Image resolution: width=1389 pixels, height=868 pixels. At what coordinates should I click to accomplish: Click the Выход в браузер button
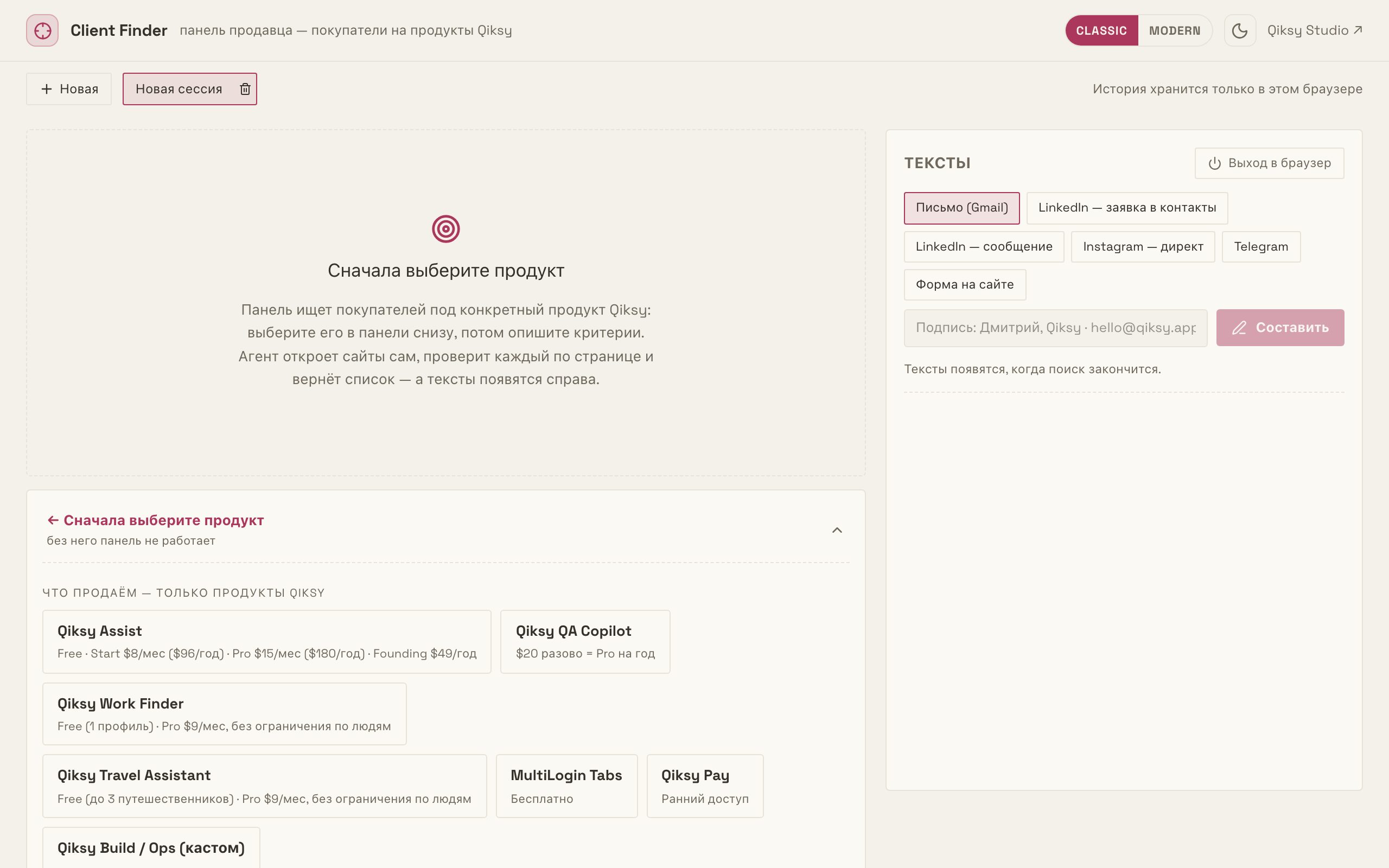click(x=1269, y=163)
